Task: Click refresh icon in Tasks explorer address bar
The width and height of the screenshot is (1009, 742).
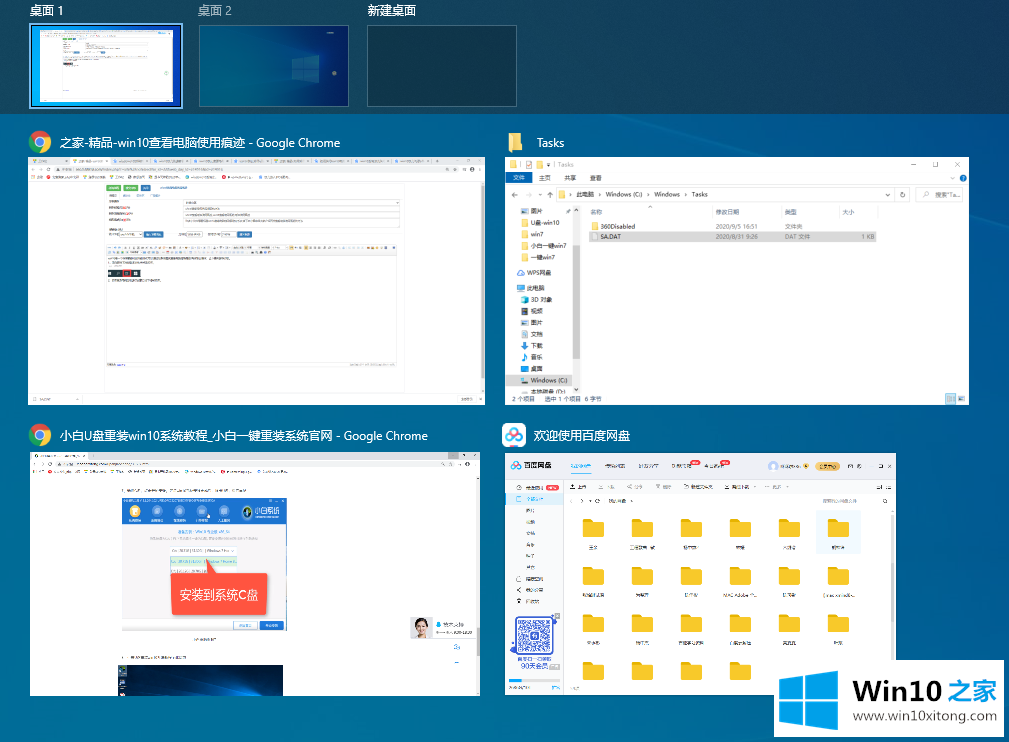Action: click(x=903, y=194)
